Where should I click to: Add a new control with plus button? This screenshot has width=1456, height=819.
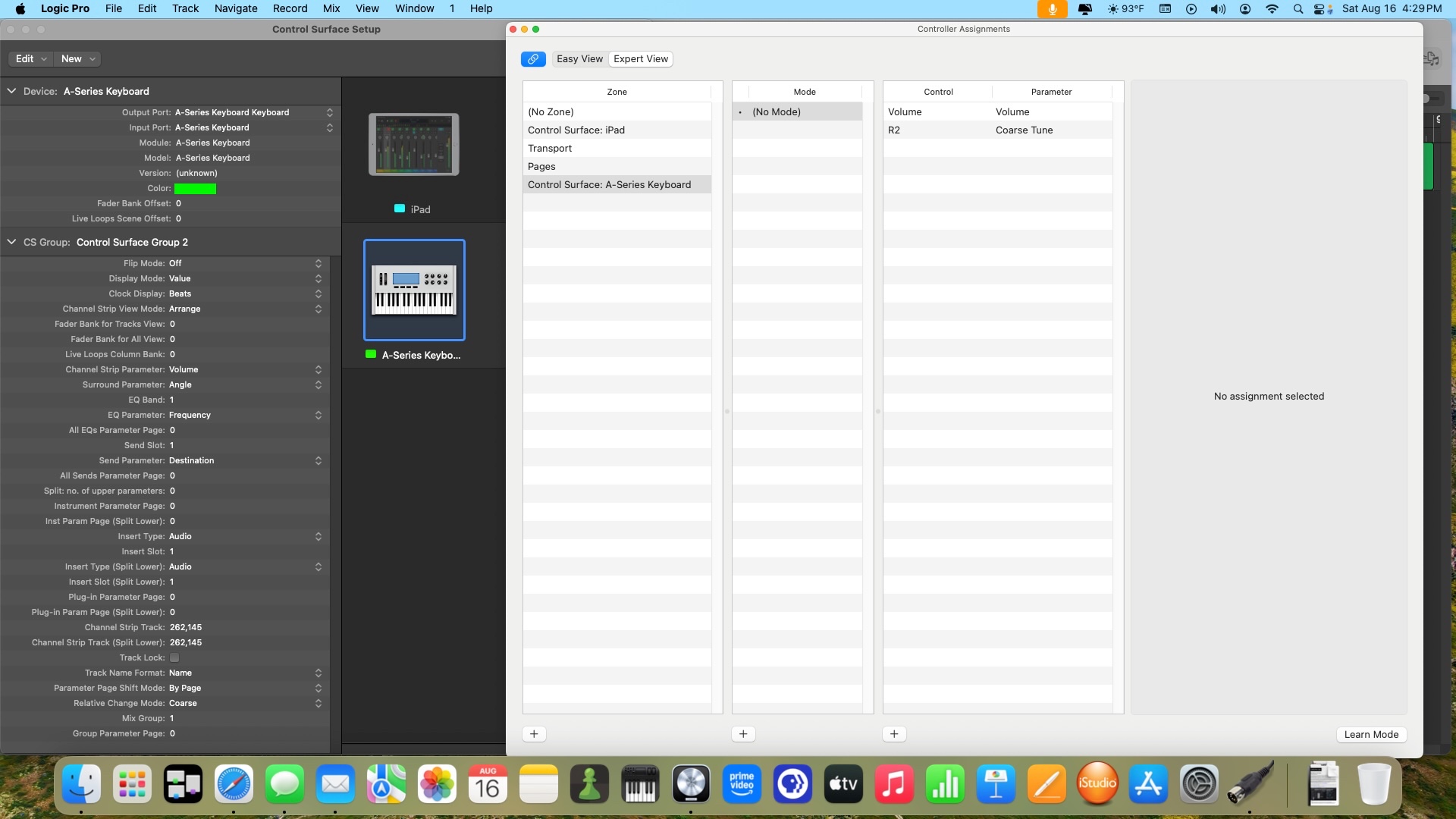point(894,734)
